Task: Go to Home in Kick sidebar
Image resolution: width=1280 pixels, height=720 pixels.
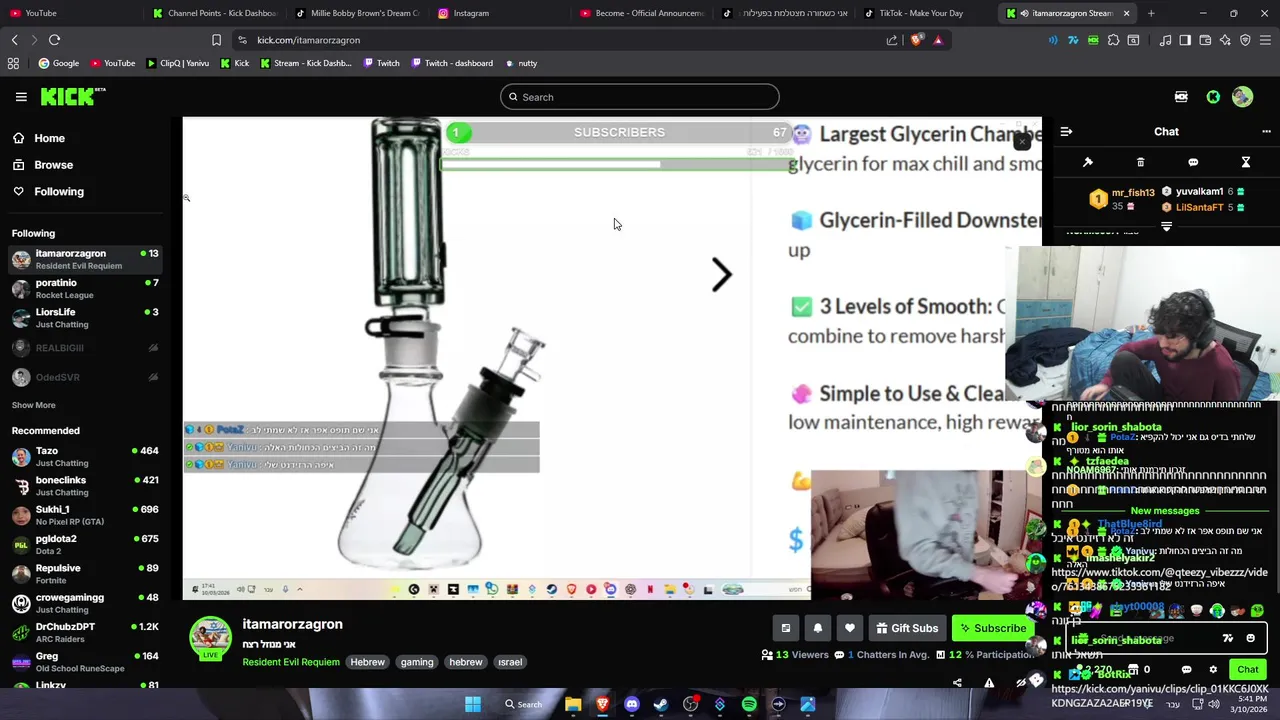Action: pyautogui.click(x=39, y=138)
